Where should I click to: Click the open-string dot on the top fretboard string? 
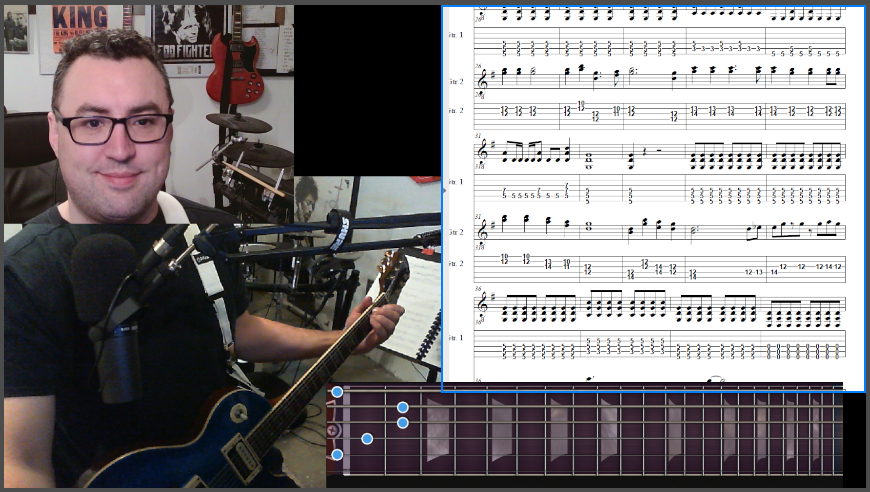[337, 392]
